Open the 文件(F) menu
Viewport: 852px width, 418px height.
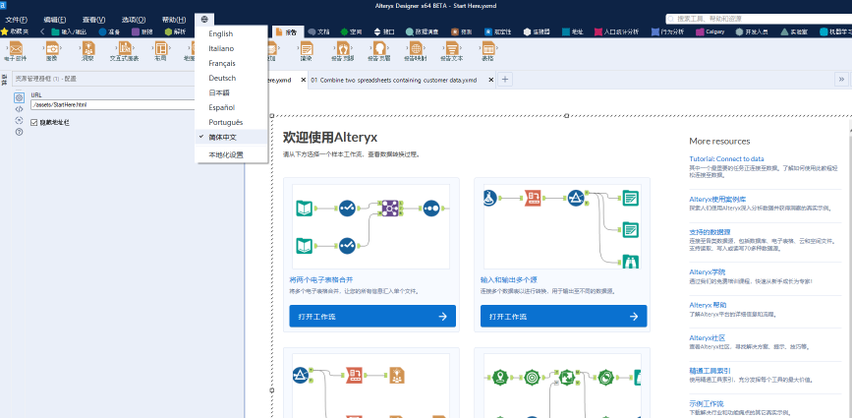click(16, 19)
